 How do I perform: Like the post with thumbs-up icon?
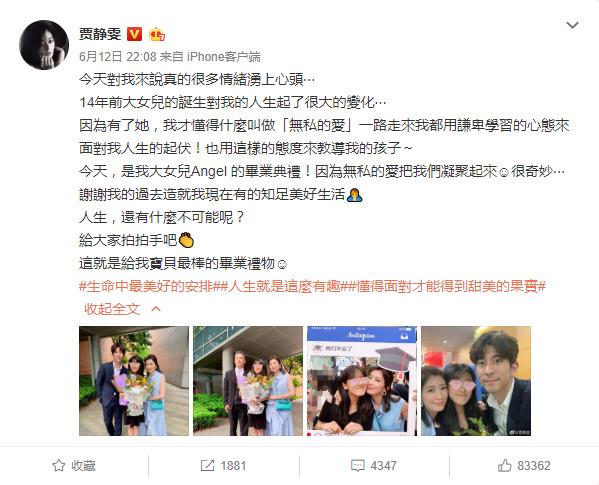(x=504, y=465)
